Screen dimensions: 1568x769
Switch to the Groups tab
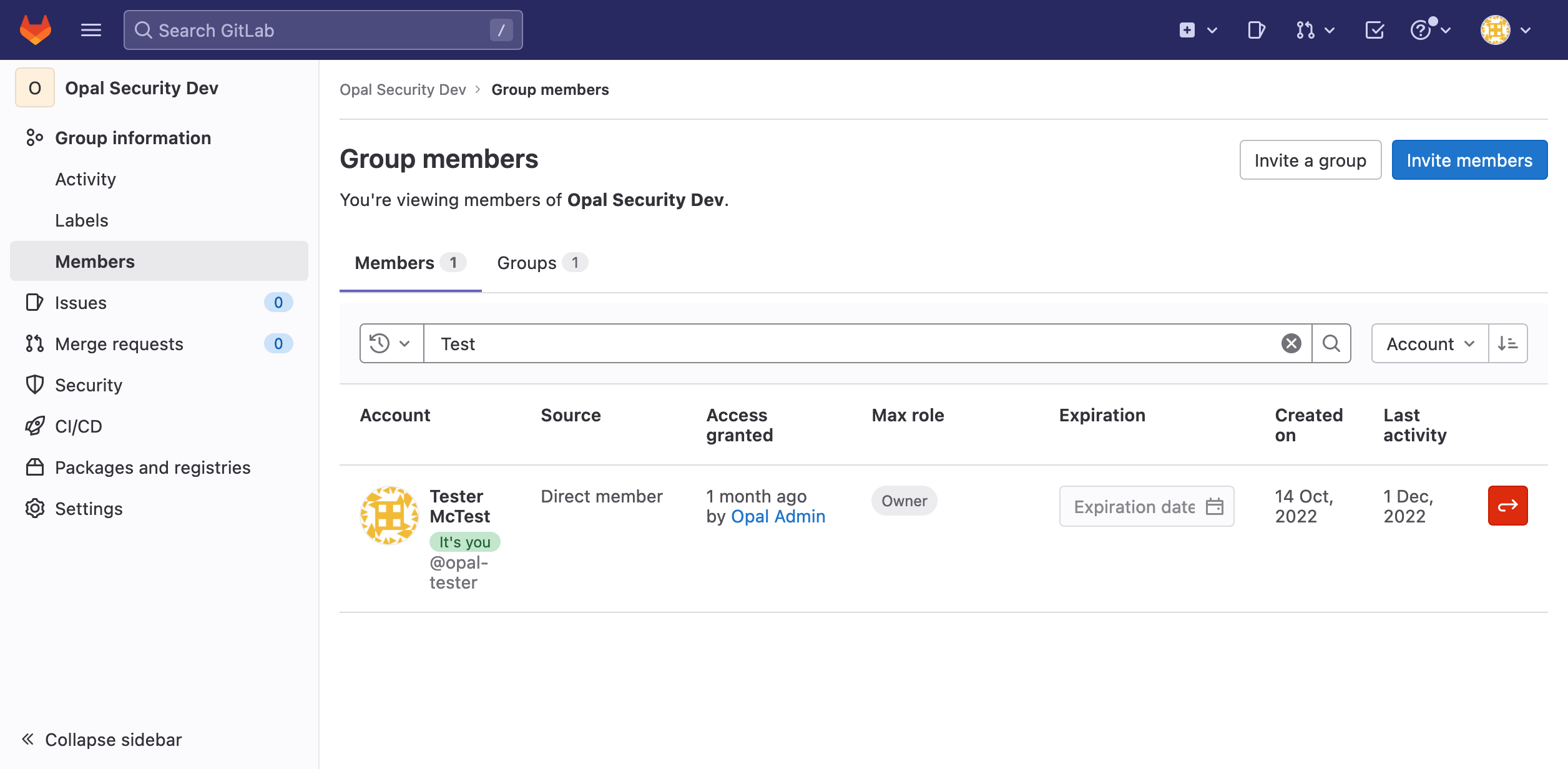click(x=541, y=263)
